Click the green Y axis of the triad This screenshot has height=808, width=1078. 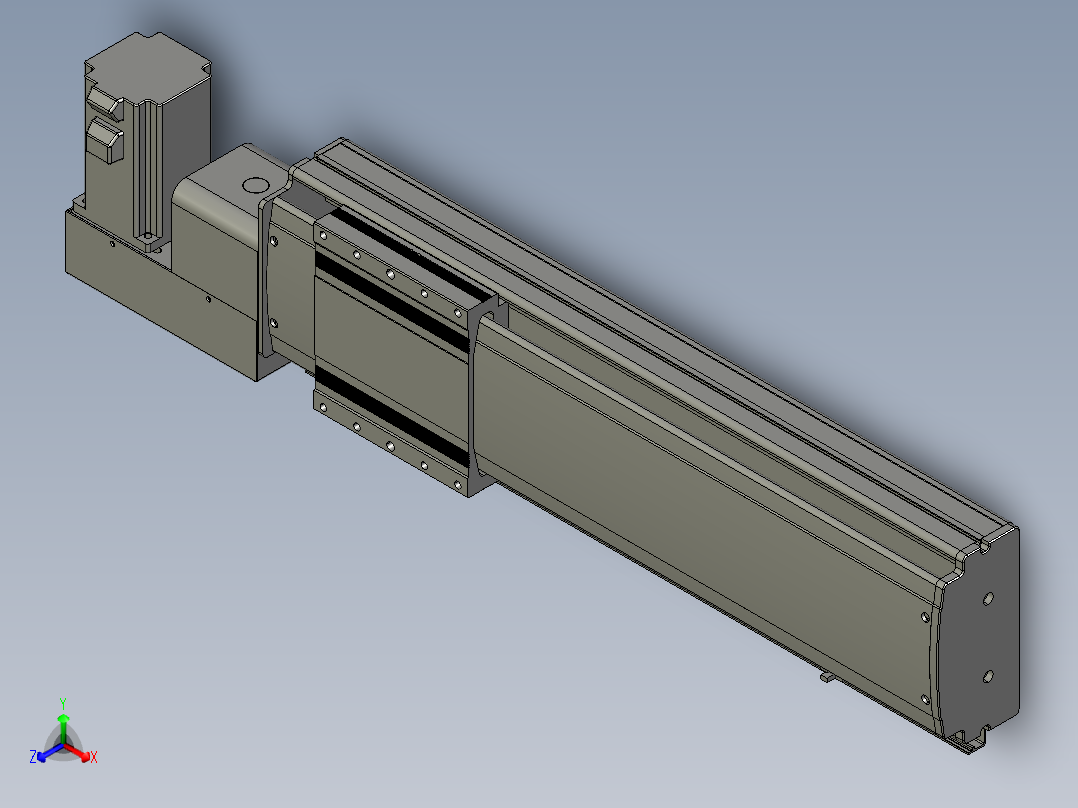tap(63, 721)
